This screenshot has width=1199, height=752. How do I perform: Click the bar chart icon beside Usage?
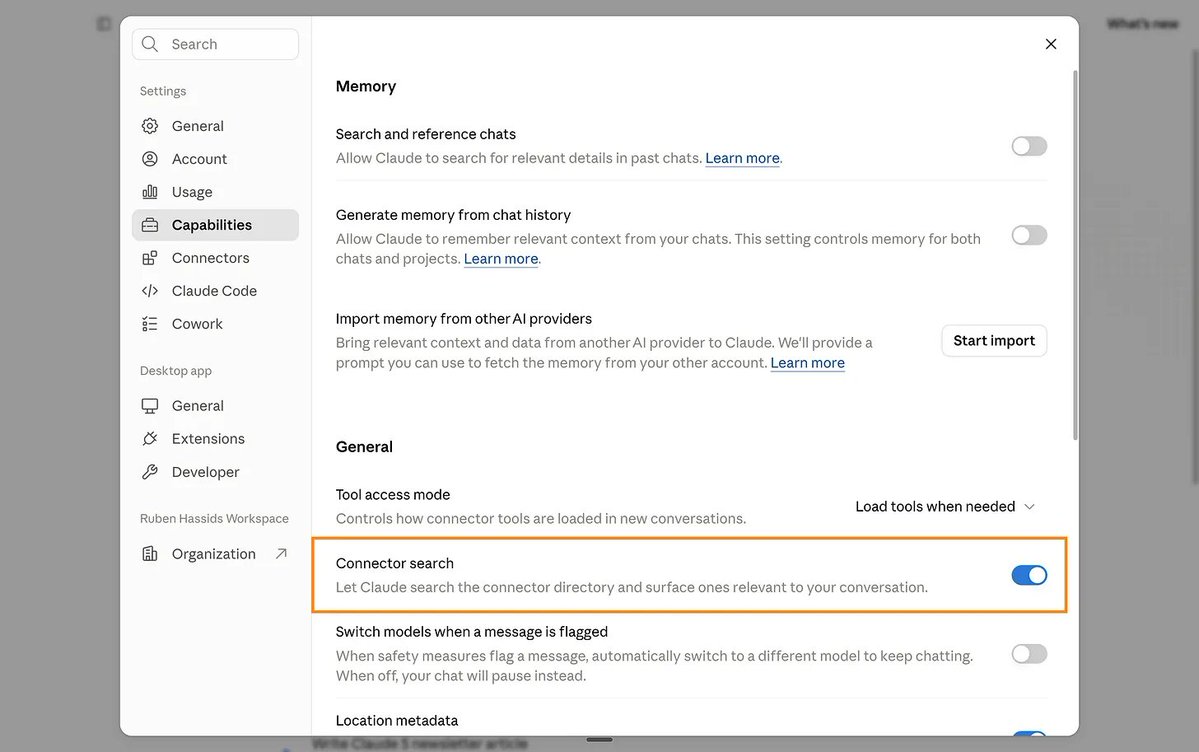pyautogui.click(x=150, y=191)
